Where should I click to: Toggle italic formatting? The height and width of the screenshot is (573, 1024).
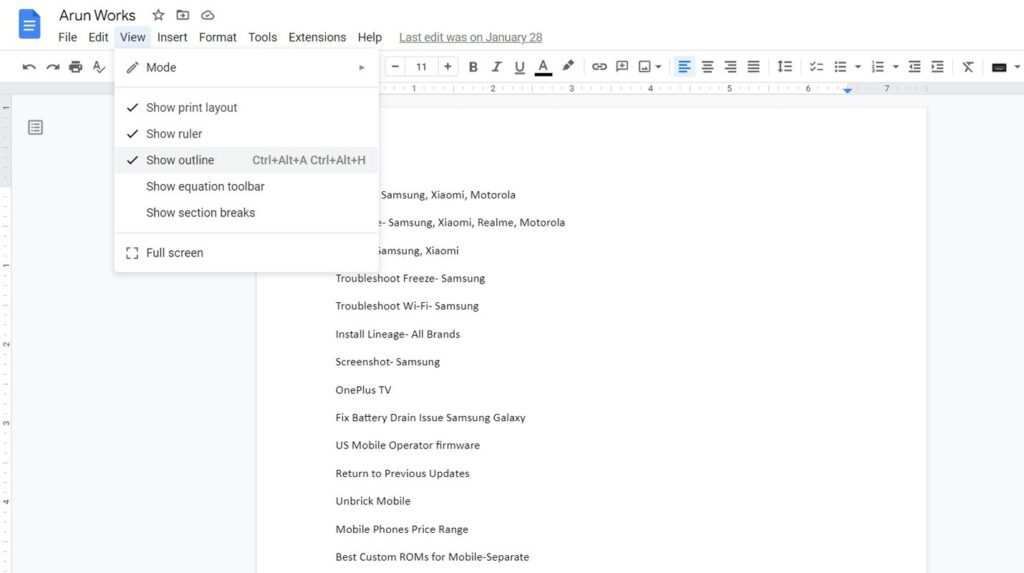pyautogui.click(x=496, y=67)
